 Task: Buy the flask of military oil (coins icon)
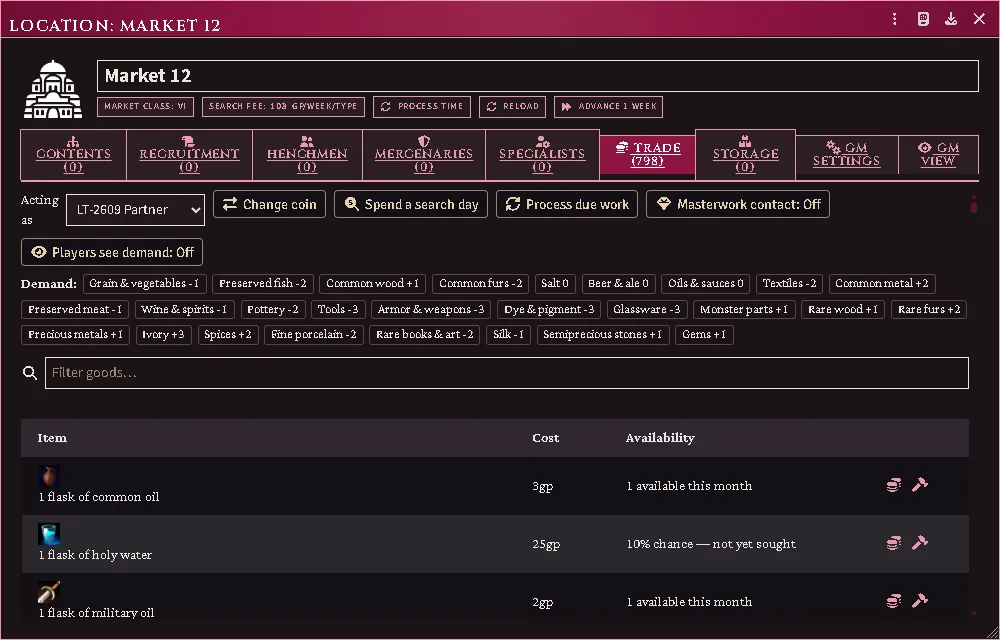tap(893, 602)
